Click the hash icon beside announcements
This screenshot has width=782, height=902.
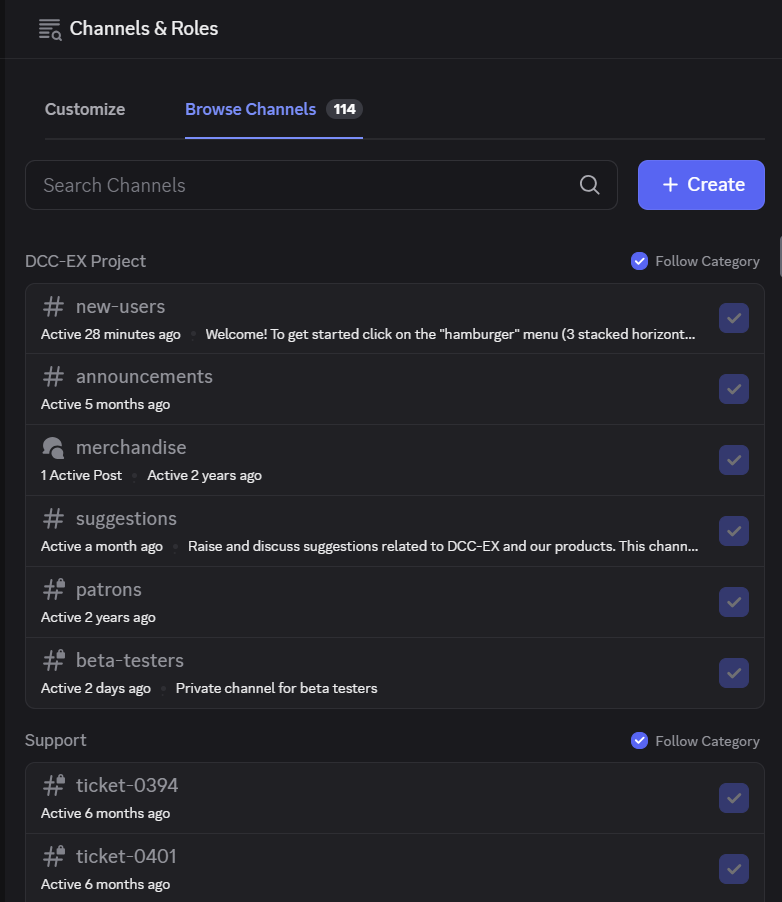[x=54, y=377]
